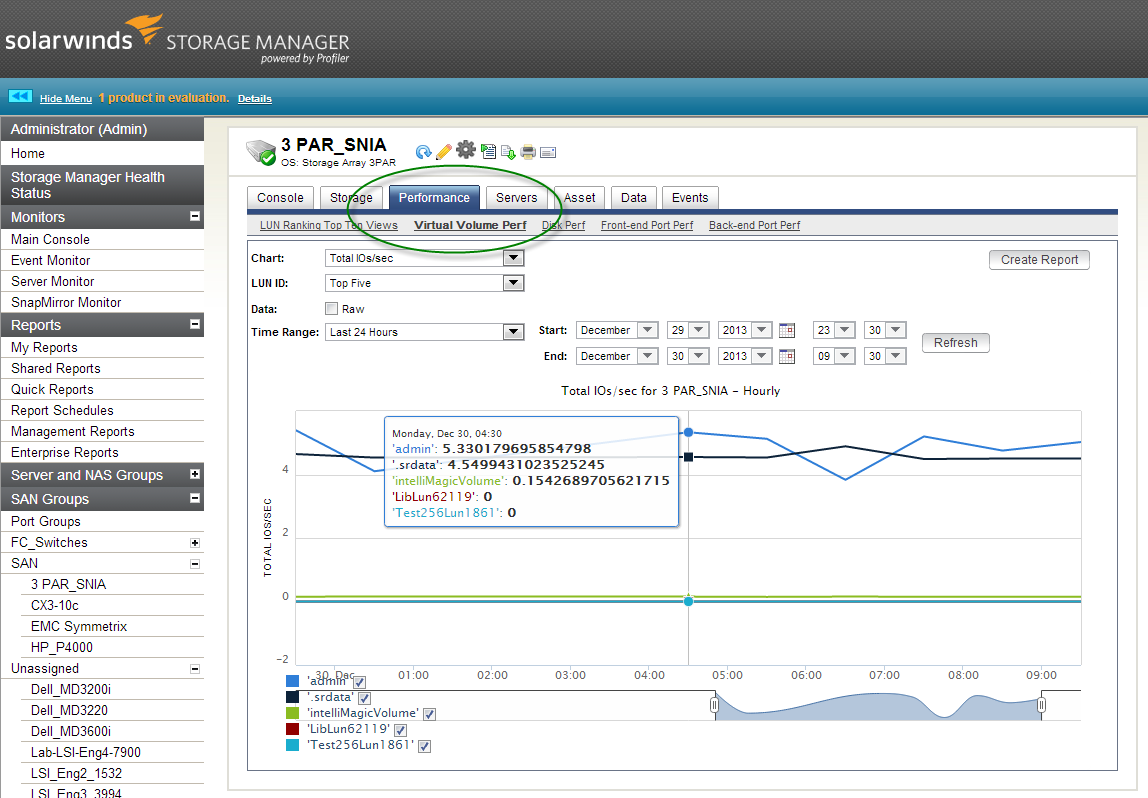Click the Create Report button
This screenshot has width=1148, height=798.
[x=1039, y=260]
